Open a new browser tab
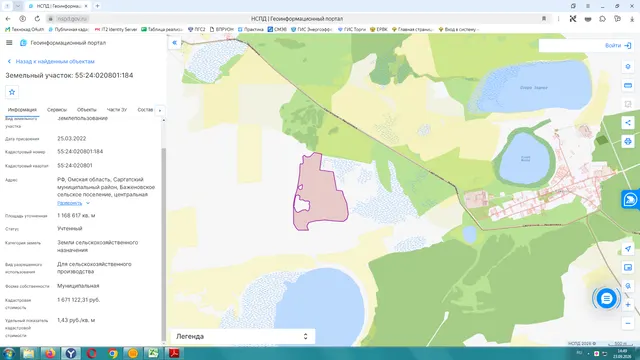This screenshot has height=360, width=640. click(x=97, y=6)
